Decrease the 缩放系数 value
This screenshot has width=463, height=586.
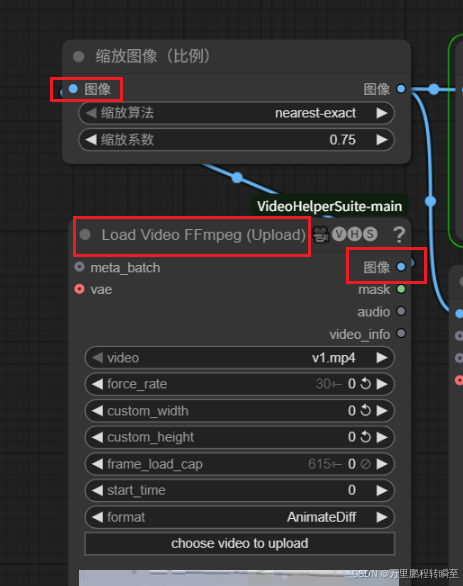(91, 140)
